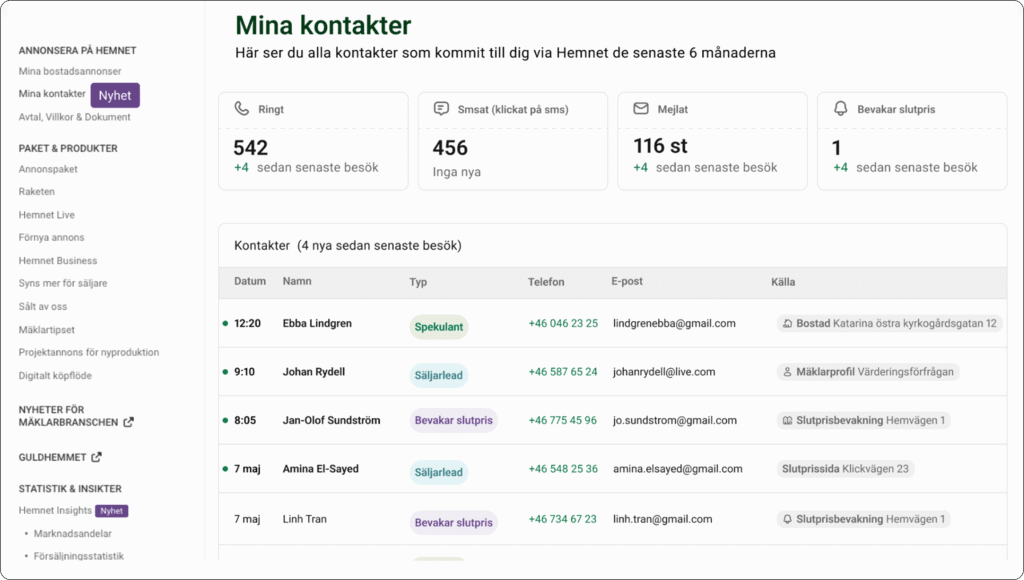Image resolution: width=1024 pixels, height=580 pixels.
Task: Click Johan Rydell's phone number +46 587 65 24
Action: 563,372
